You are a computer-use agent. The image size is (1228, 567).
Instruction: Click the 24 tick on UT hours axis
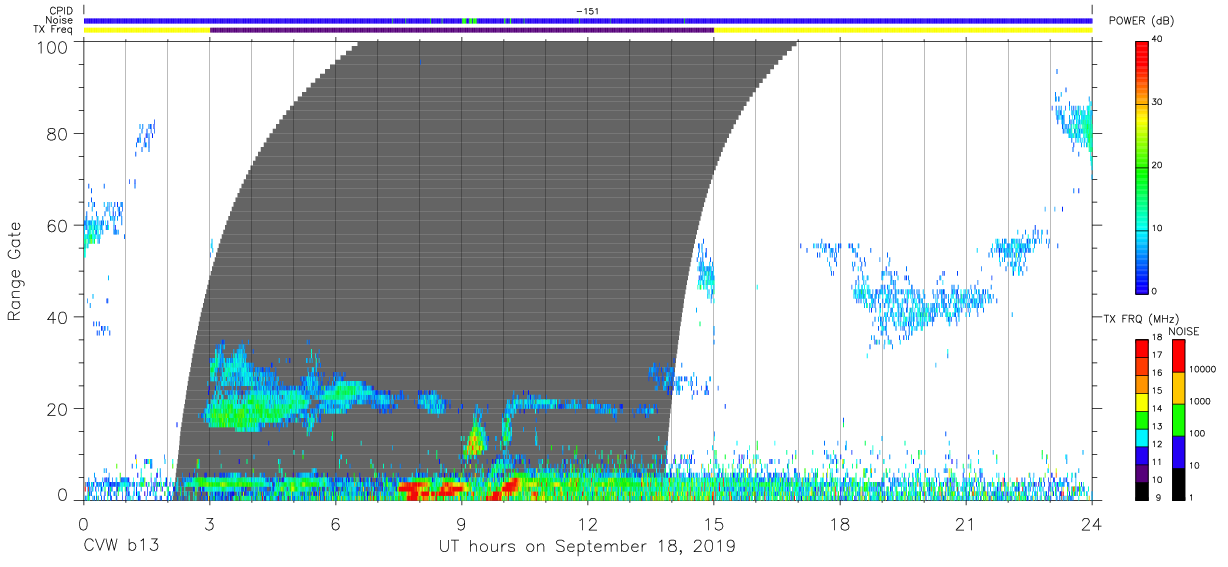tap(1092, 523)
